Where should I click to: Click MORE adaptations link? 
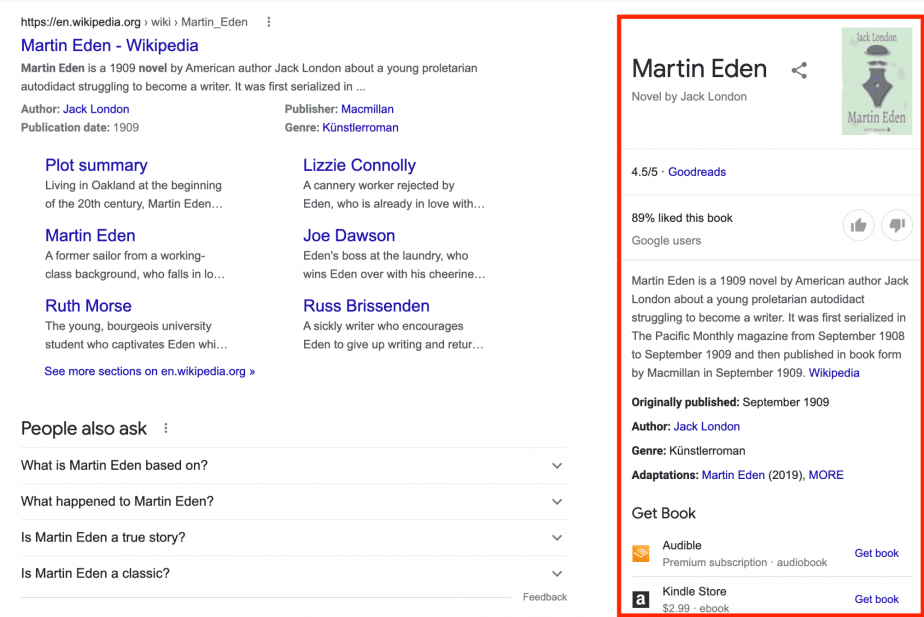pos(826,475)
